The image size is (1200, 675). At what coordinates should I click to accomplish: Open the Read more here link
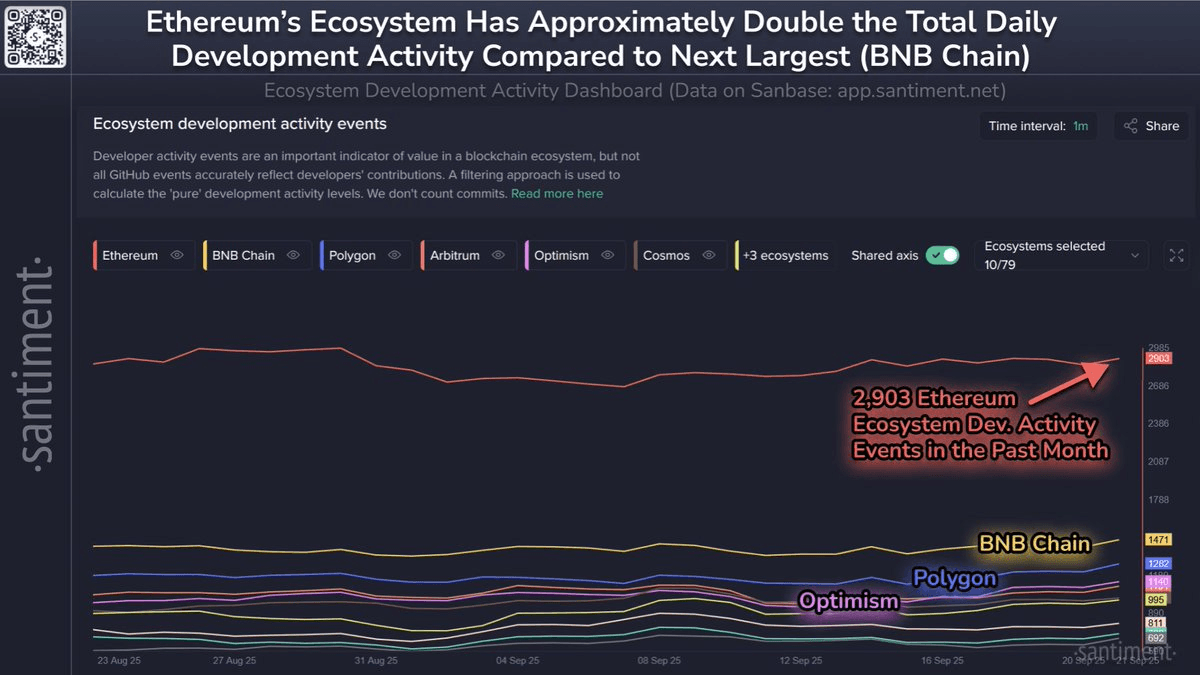pyautogui.click(x=557, y=194)
